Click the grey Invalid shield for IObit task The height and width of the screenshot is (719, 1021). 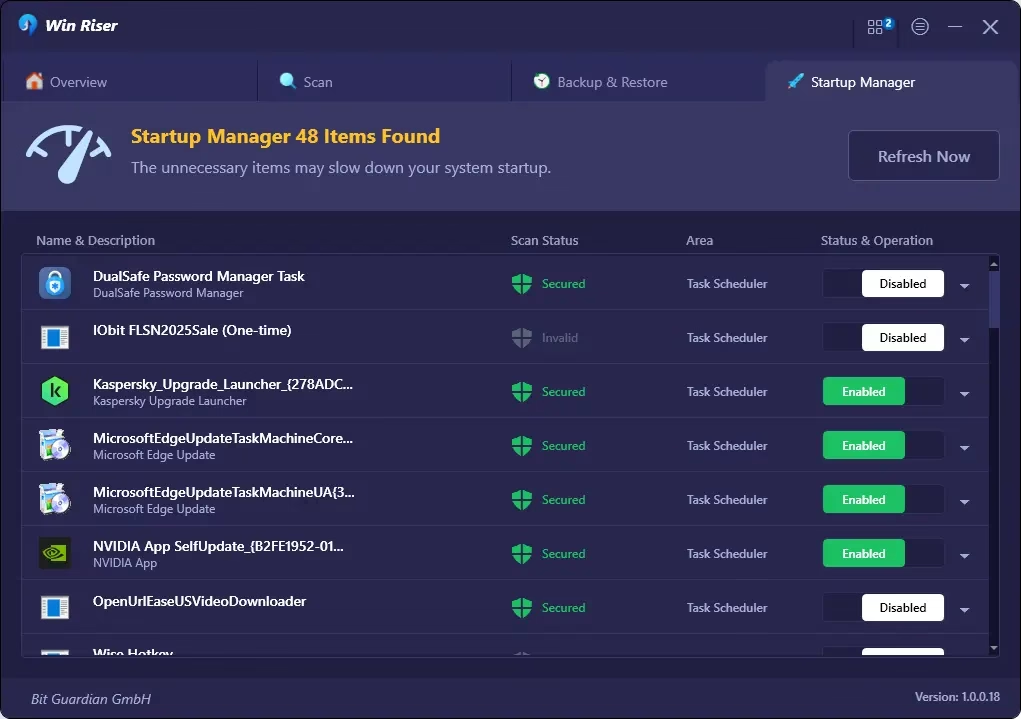click(x=521, y=338)
